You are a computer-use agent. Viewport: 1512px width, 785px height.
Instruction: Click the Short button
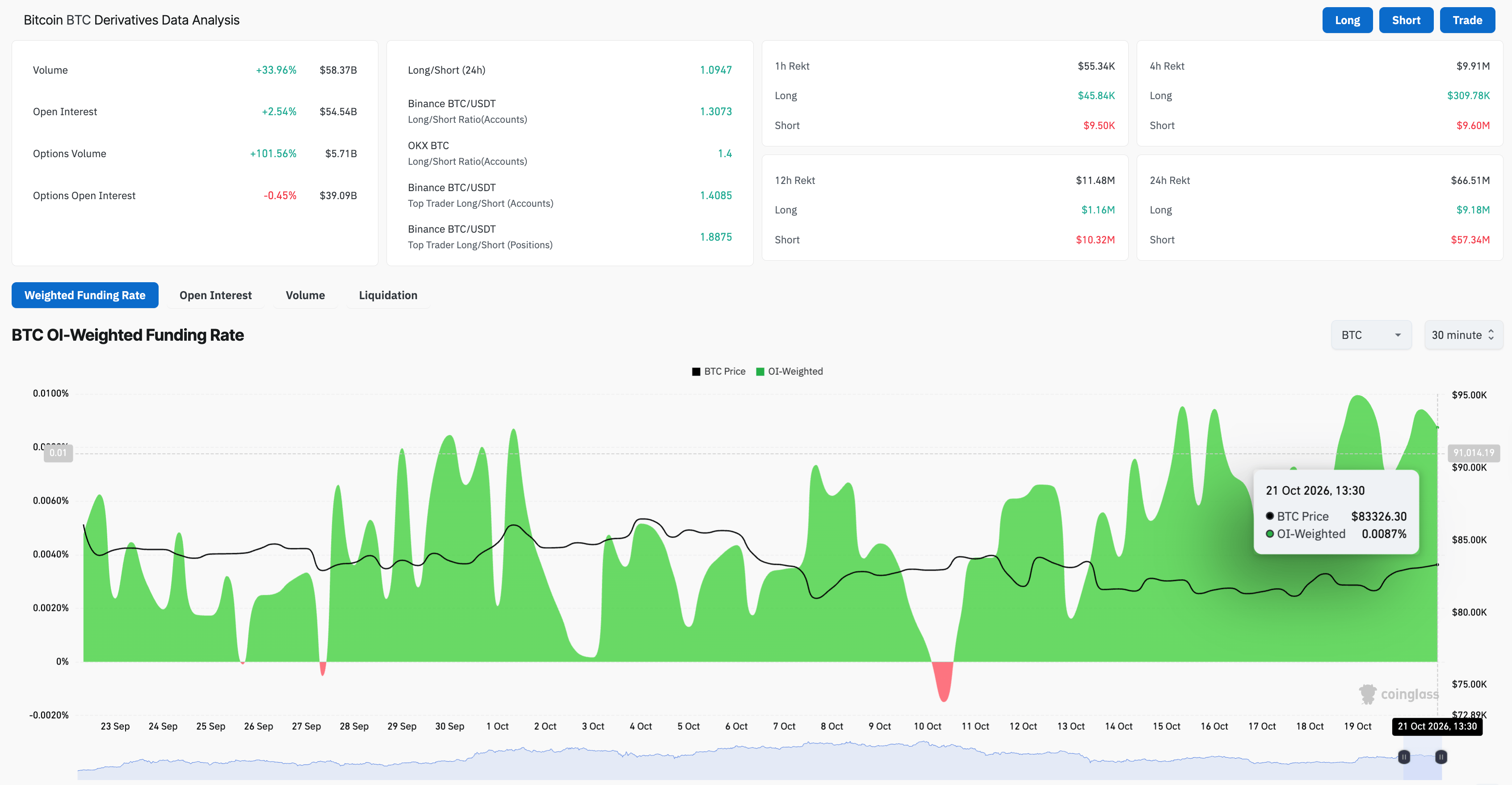(1406, 20)
